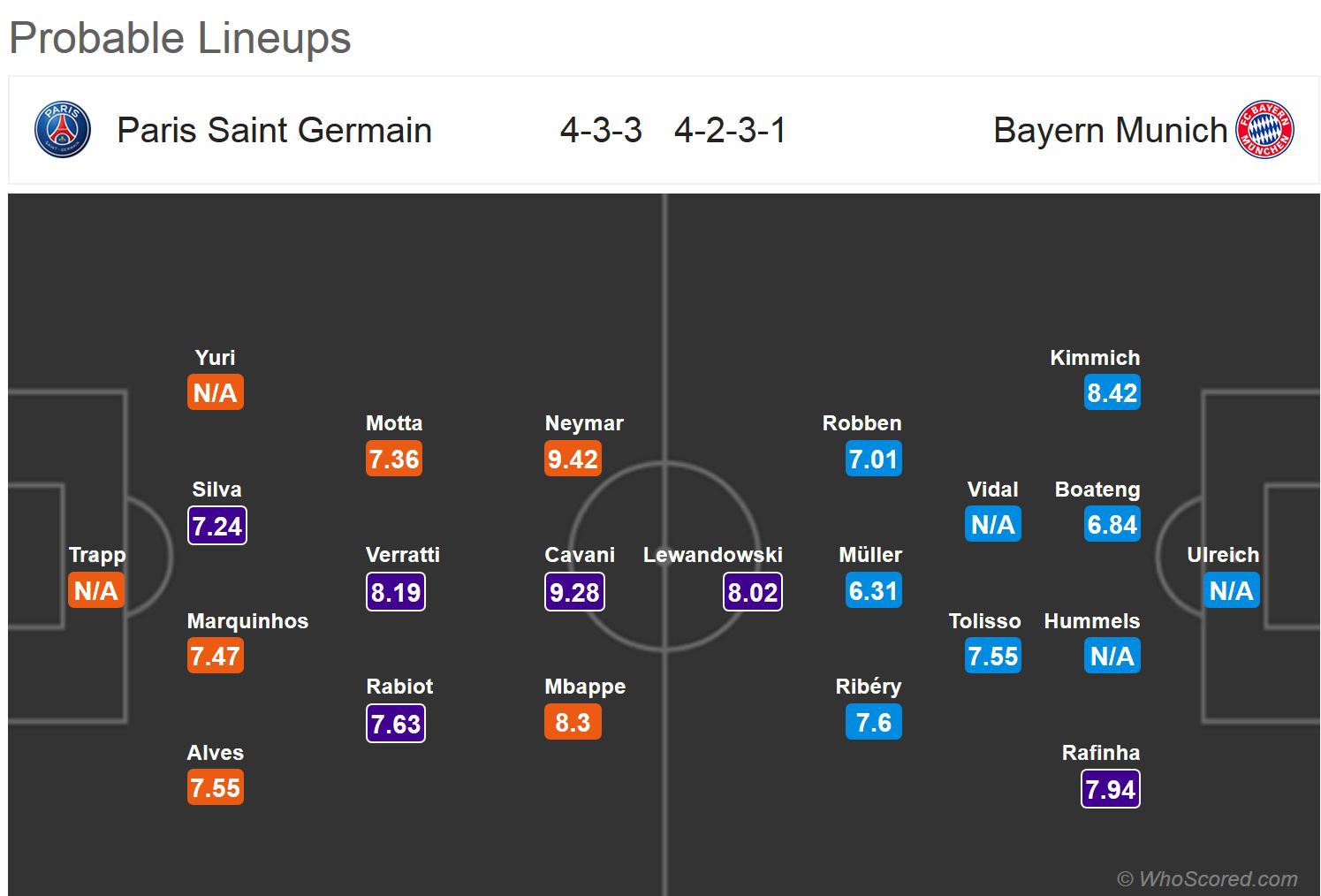Click the Robben player name

pyautogui.click(x=862, y=423)
